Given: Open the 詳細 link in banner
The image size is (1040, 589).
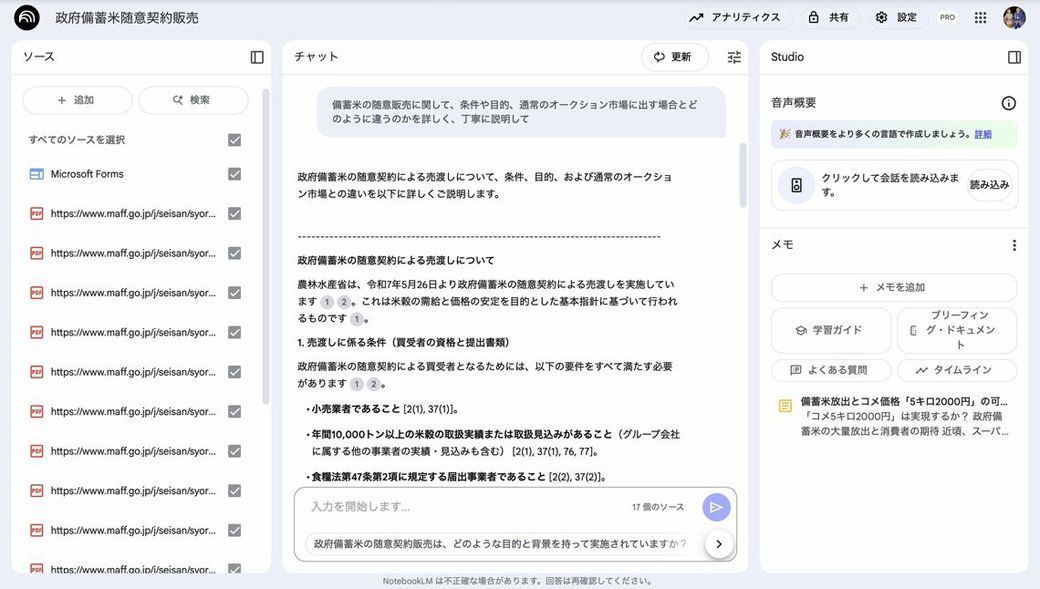Looking at the screenshot, I should [x=983, y=134].
